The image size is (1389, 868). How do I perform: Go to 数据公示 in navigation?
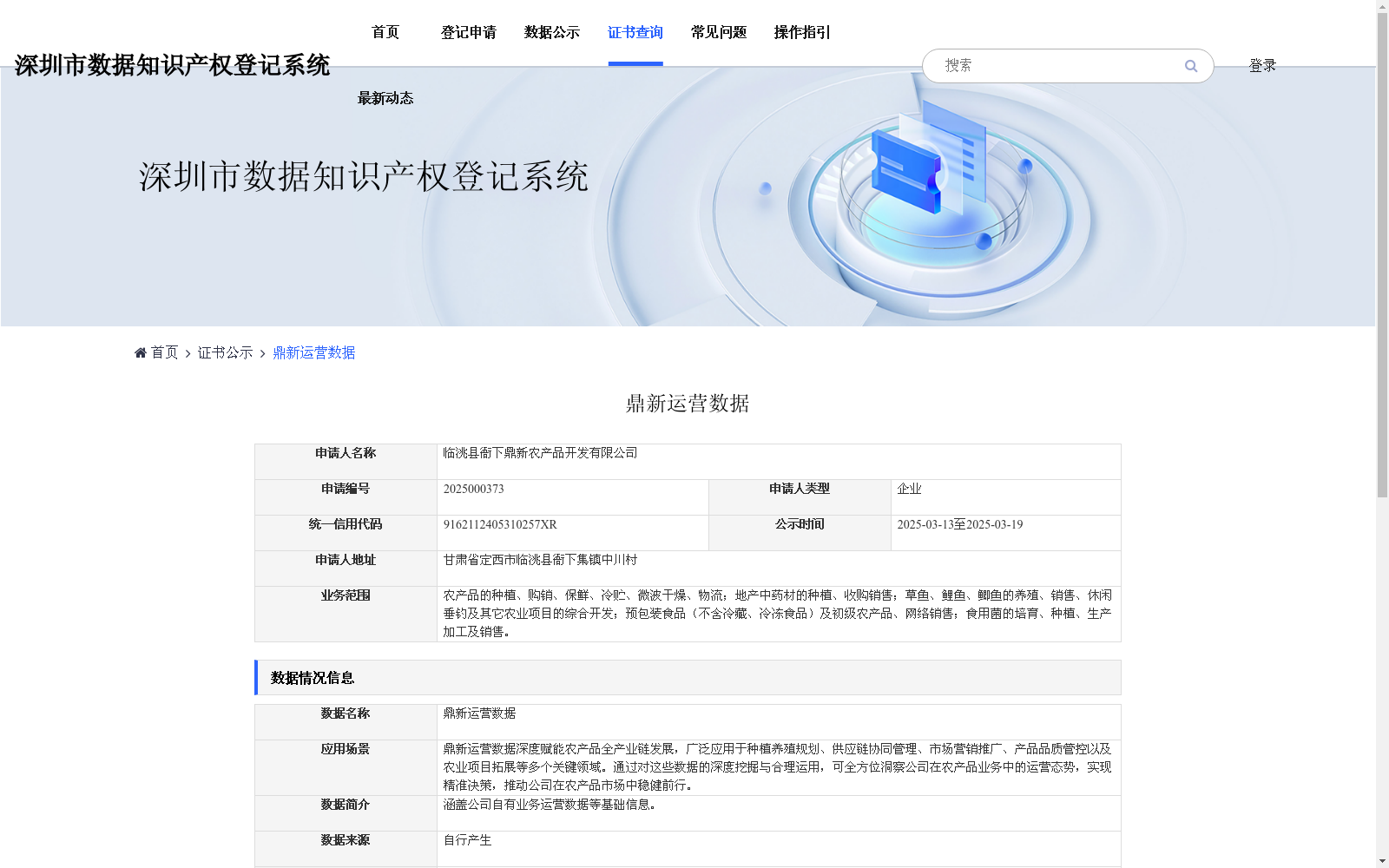(552, 32)
